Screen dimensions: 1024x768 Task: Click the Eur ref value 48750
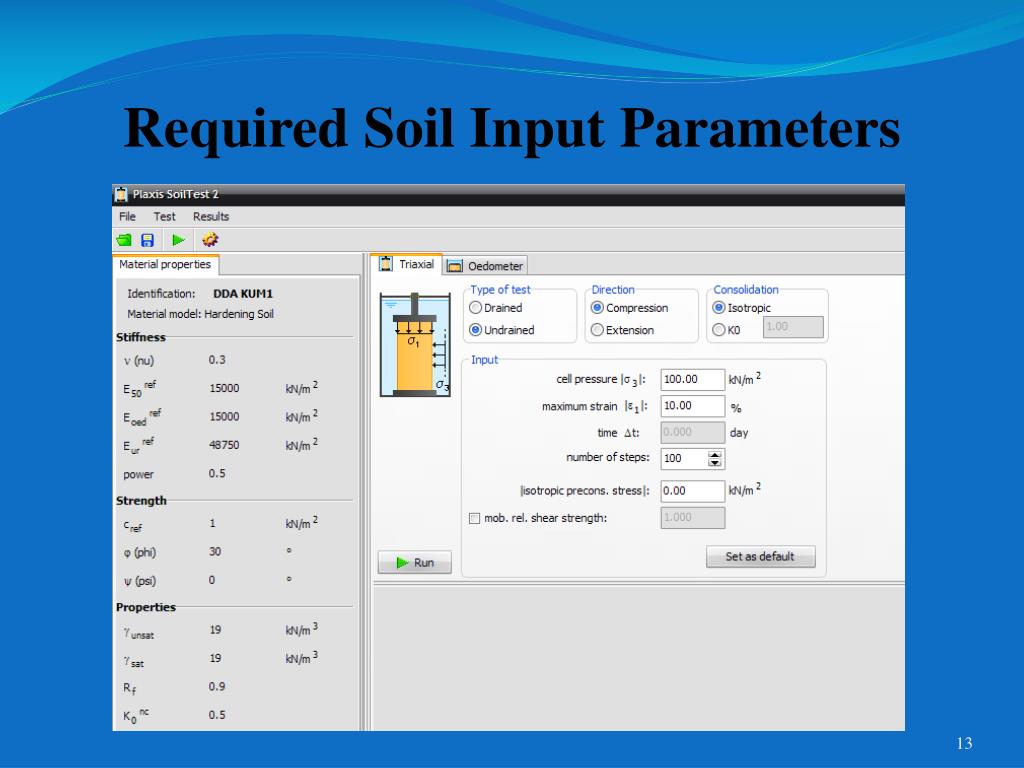[224, 445]
